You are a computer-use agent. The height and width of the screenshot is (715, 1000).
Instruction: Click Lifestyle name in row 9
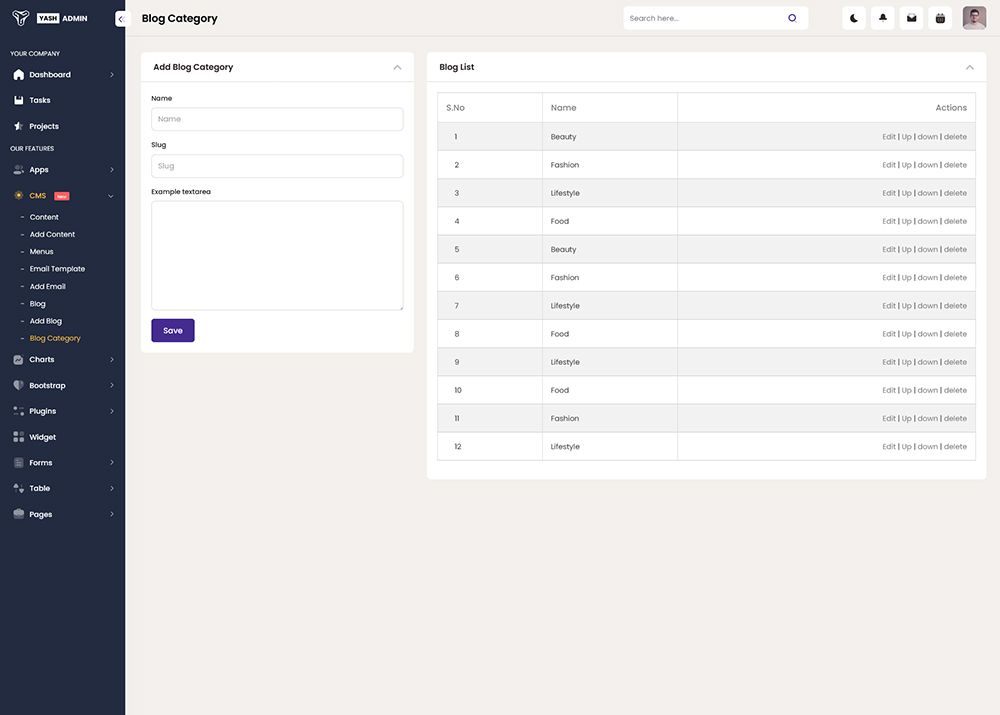565,362
